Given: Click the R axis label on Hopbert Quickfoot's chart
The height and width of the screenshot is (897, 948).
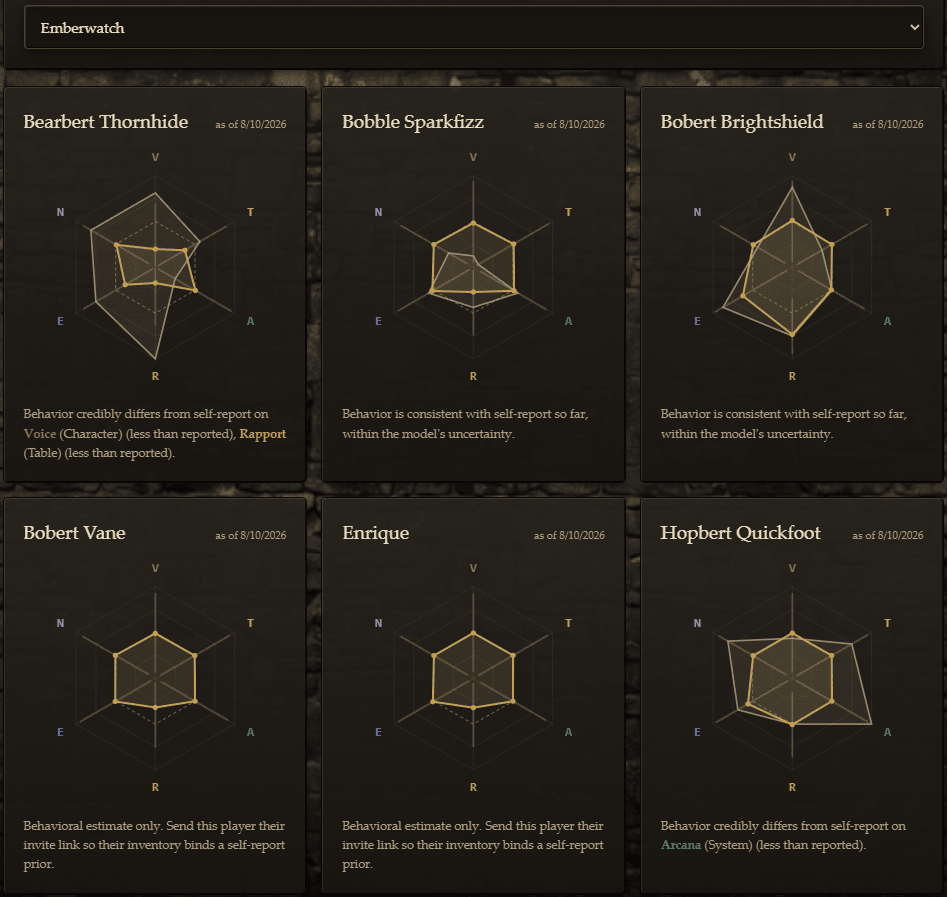Looking at the screenshot, I should pyautogui.click(x=792, y=787).
